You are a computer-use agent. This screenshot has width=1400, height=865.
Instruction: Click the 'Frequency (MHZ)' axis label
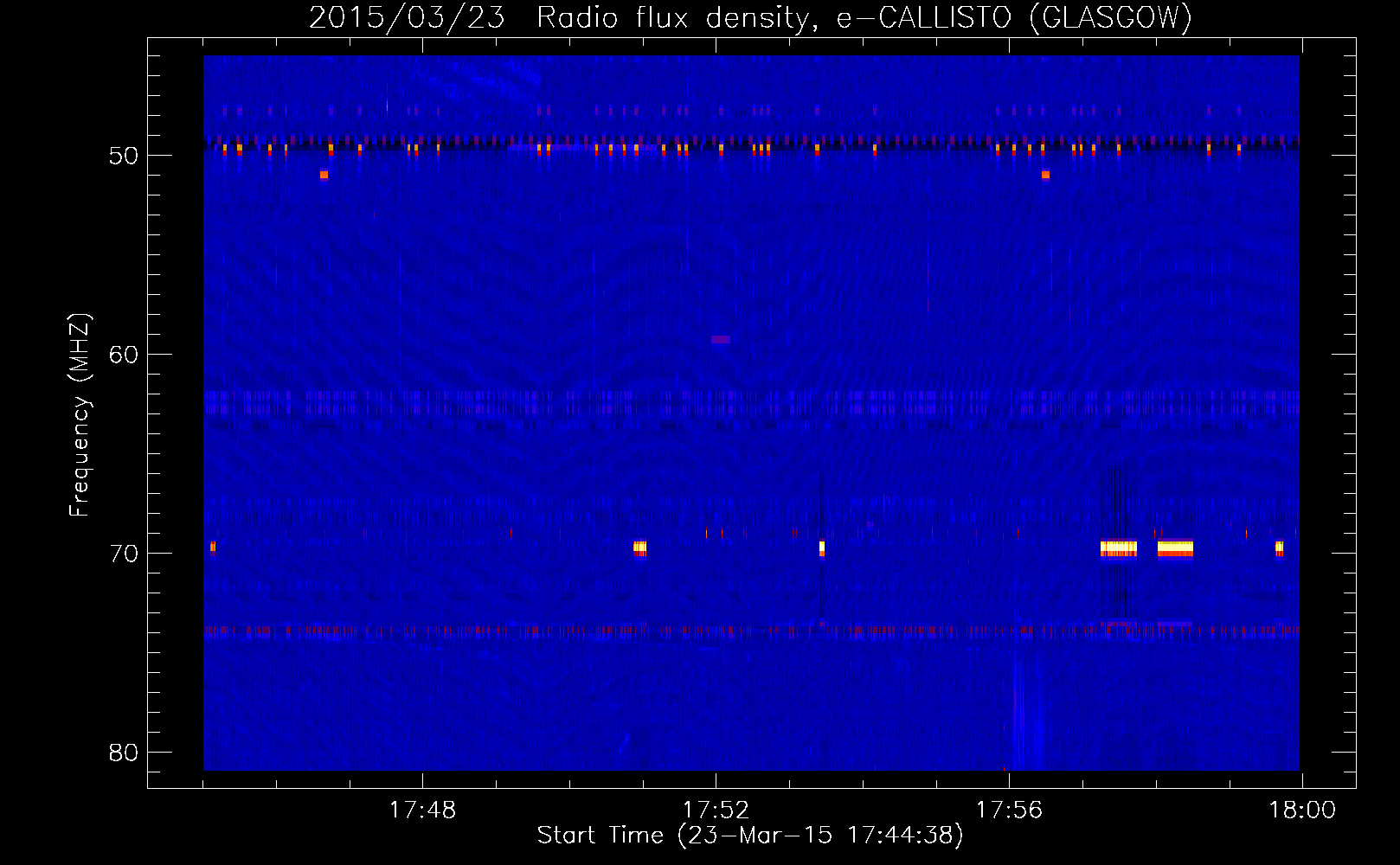coord(80,415)
